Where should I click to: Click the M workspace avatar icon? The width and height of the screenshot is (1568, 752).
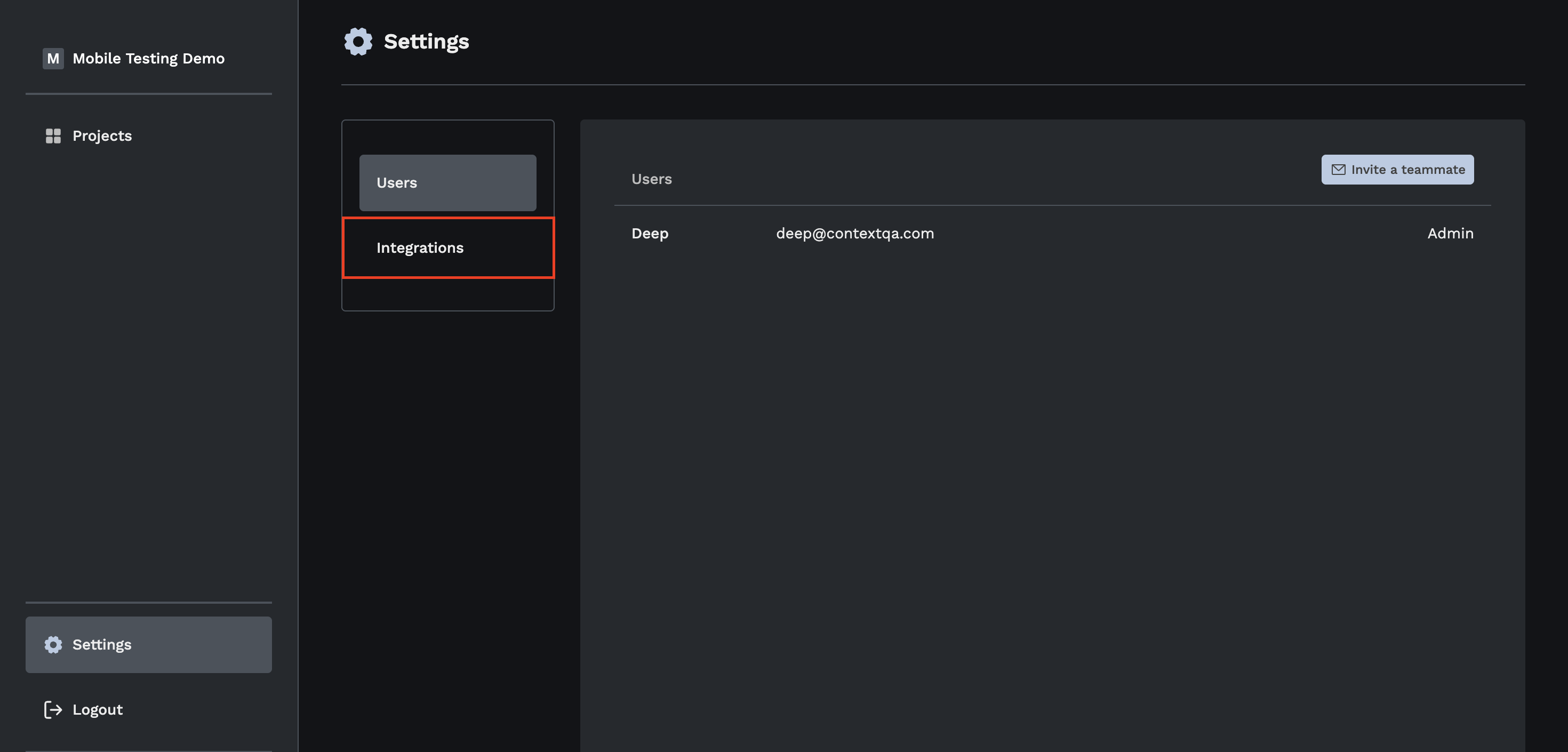pos(53,59)
